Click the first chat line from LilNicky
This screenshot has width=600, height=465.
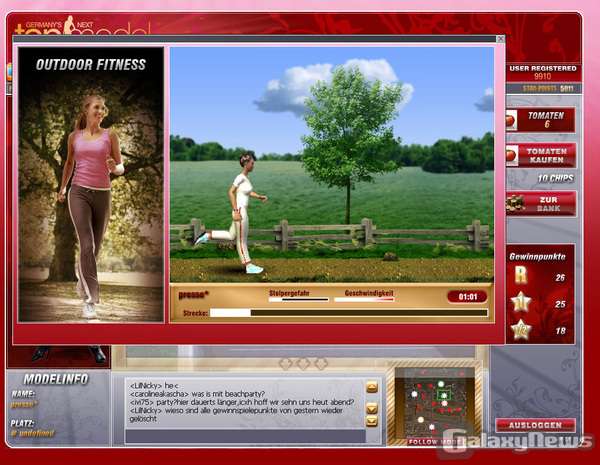pos(154,386)
